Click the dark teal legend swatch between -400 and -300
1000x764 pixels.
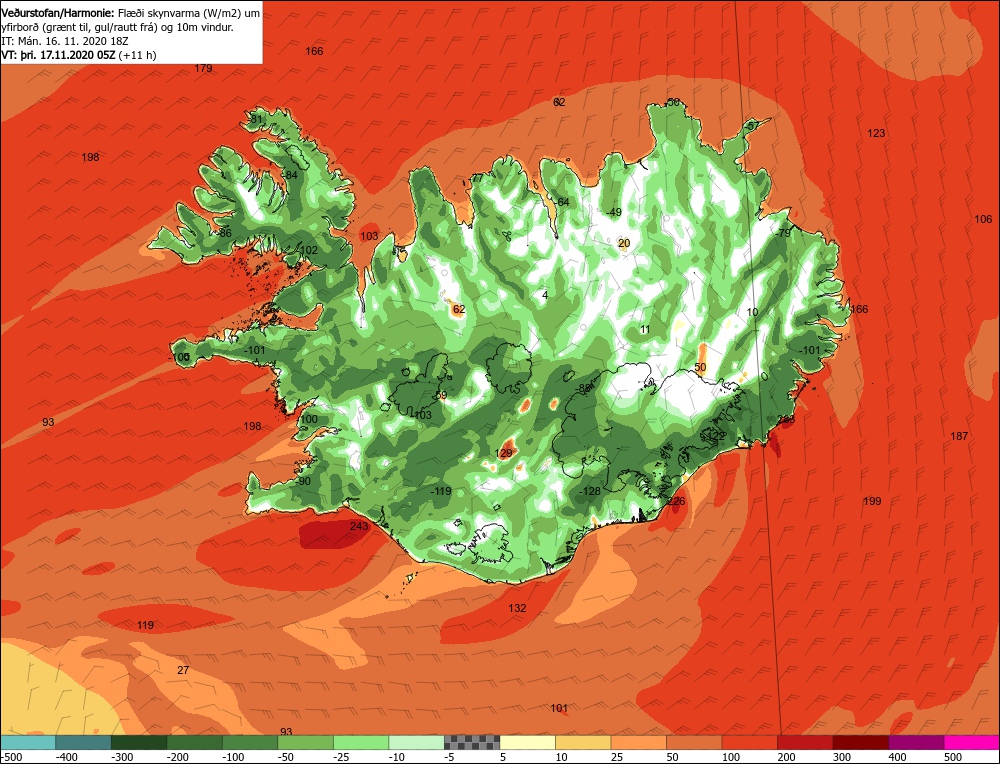(83, 742)
